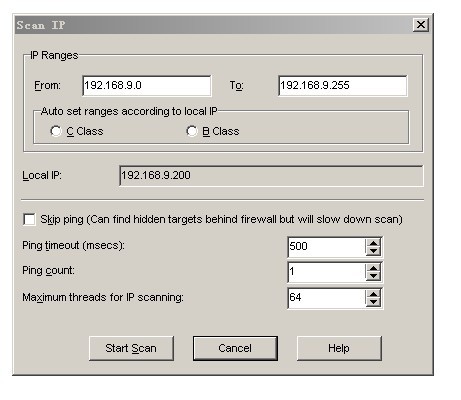Viewport: 461px width, 400px height.
Task: Select the B Class radio button
Action: (192, 131)
